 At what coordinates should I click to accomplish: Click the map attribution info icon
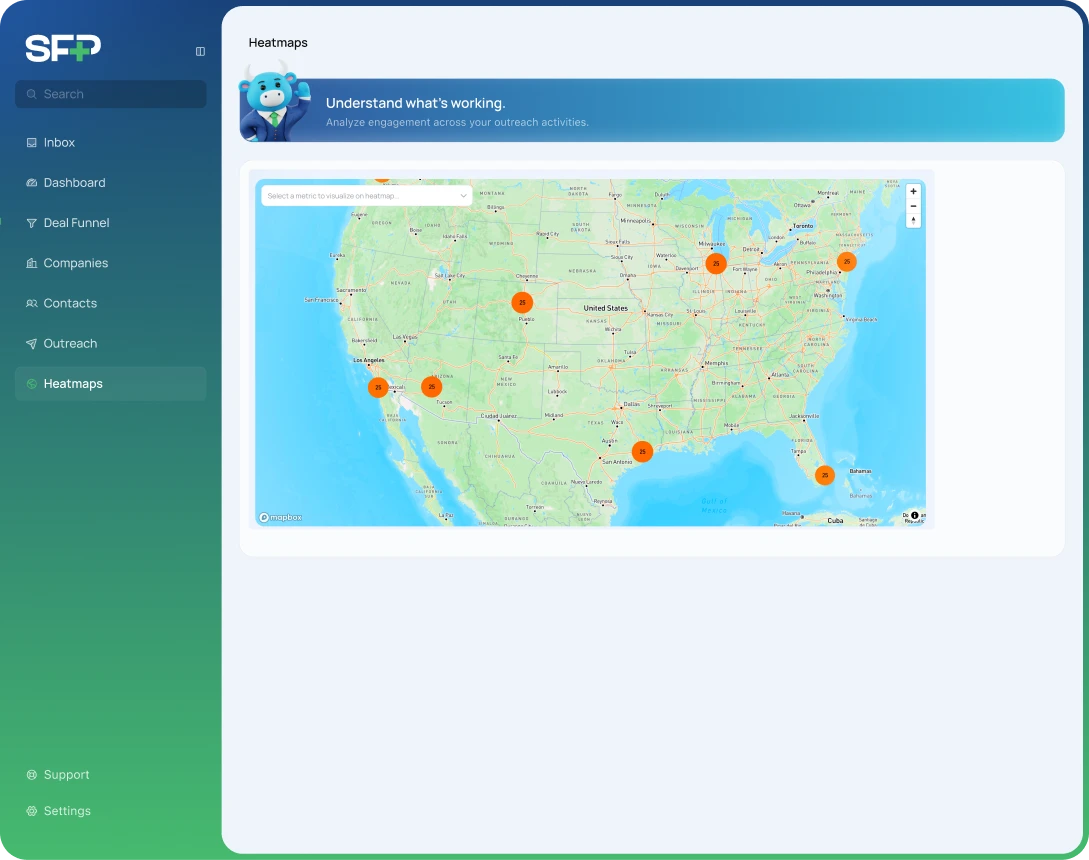pos(914,516)
